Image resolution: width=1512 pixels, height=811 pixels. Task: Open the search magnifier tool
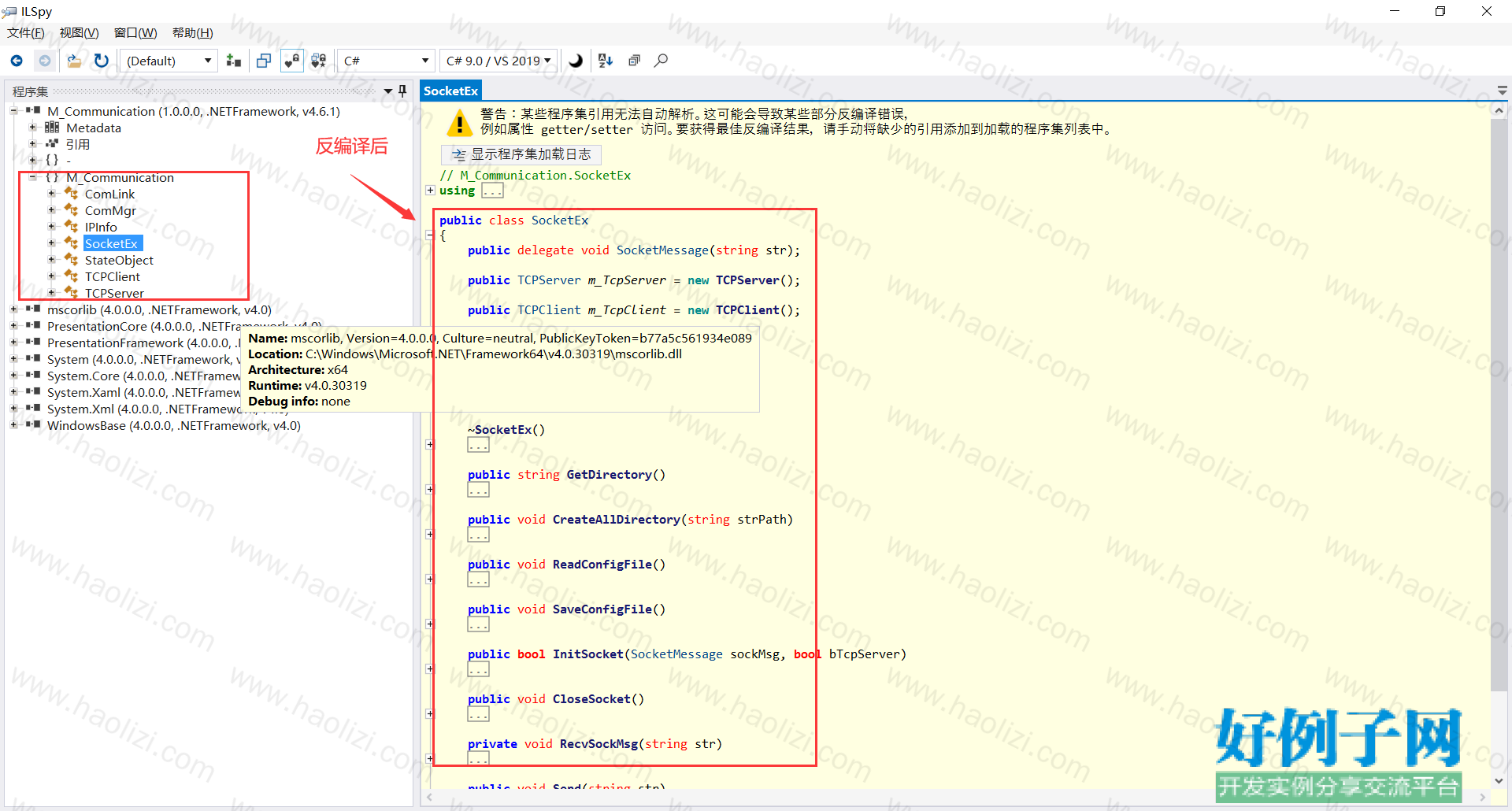coord(661,61)
